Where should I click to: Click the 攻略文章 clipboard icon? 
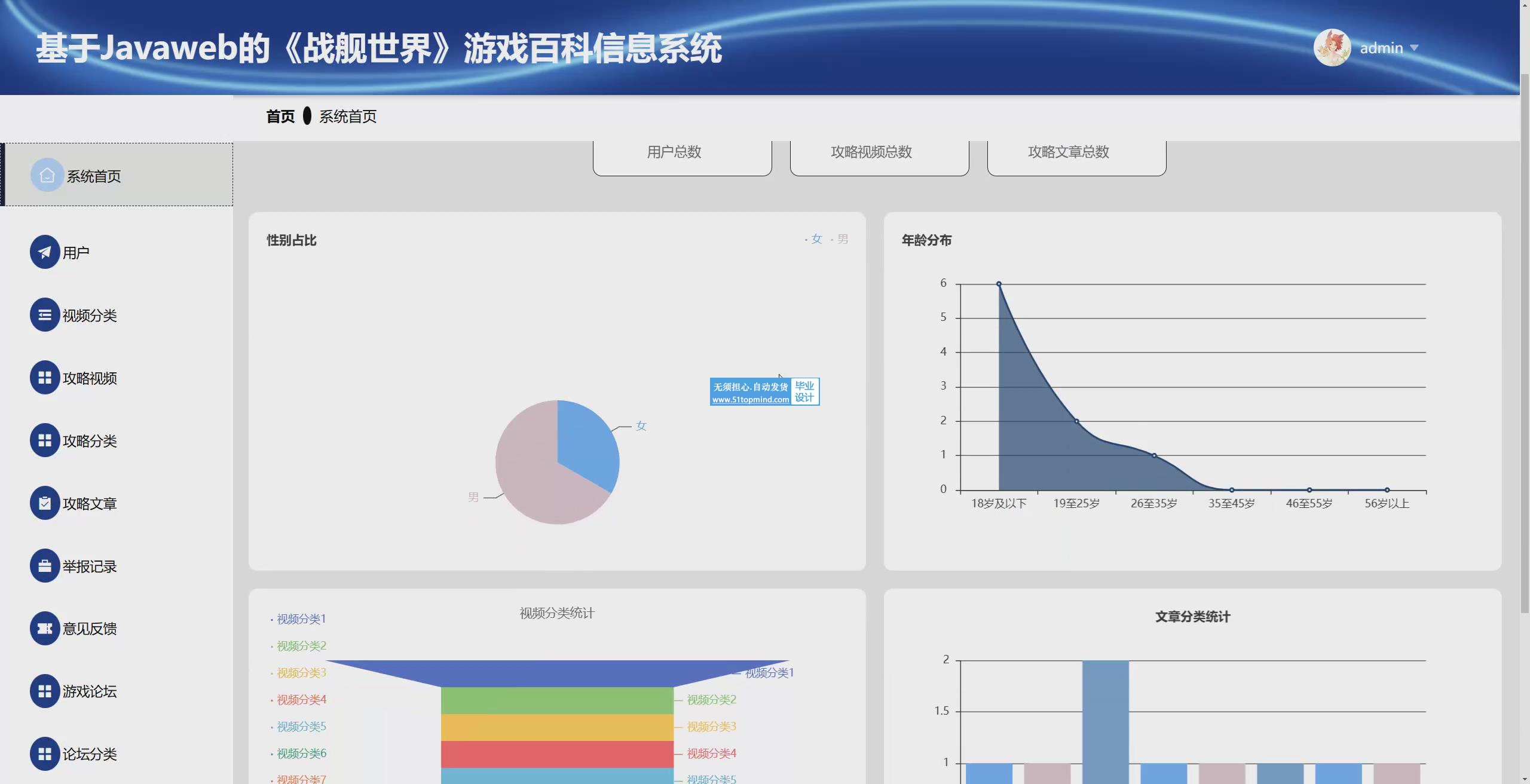(45, 503)
